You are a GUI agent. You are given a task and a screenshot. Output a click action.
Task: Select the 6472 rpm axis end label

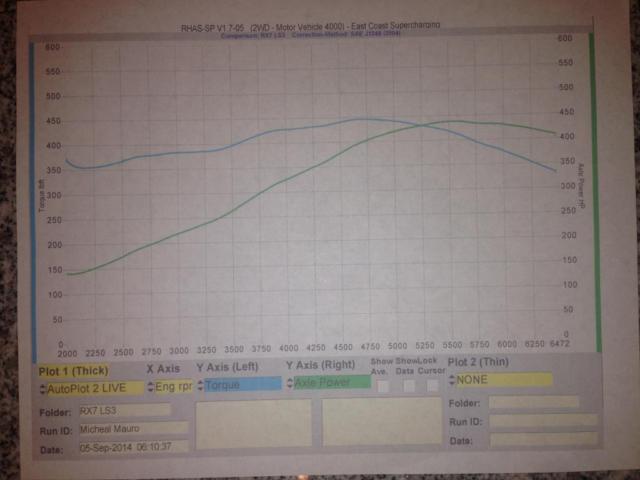tap(559, 344)
